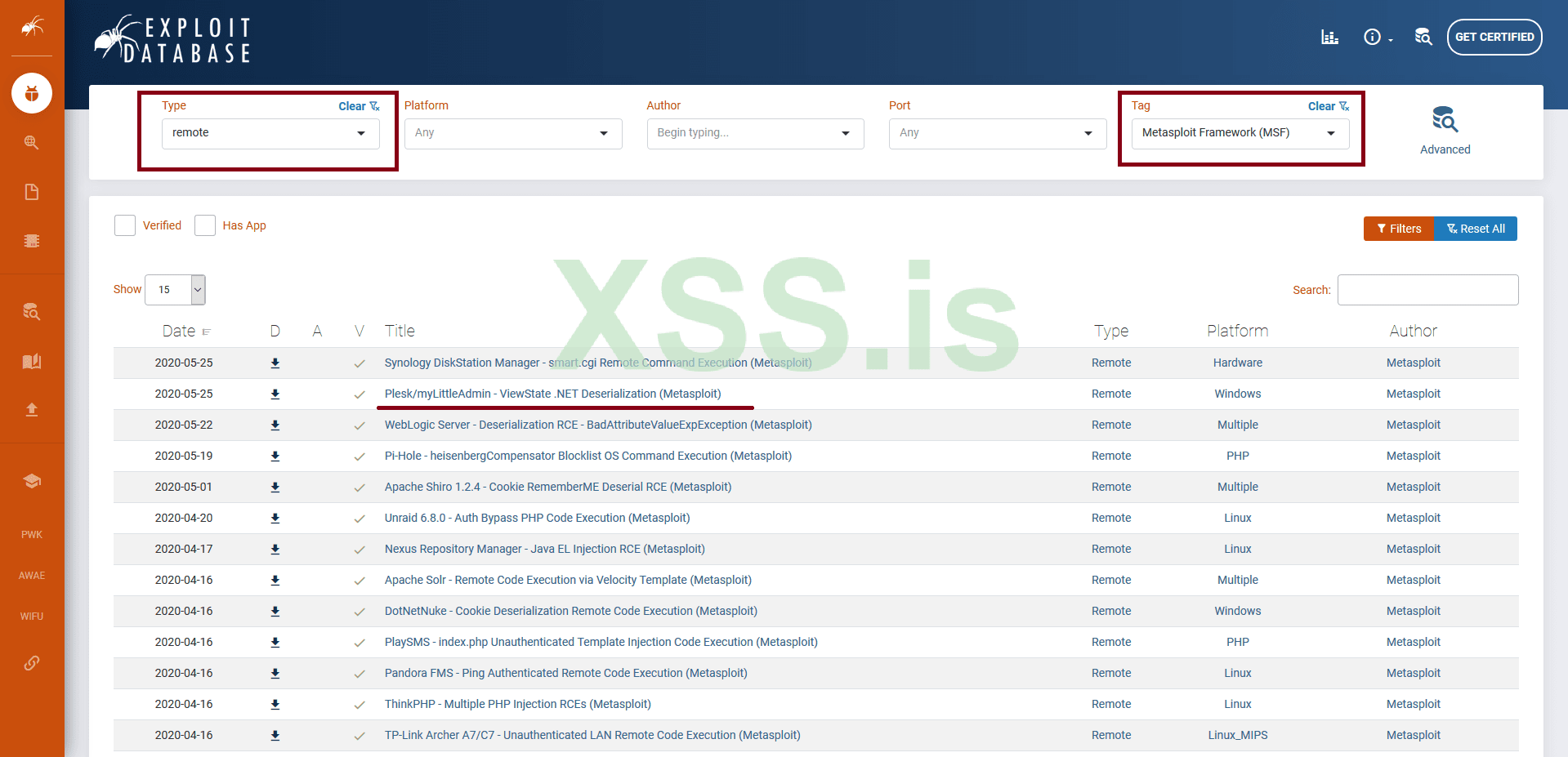
Task: Clear the Tag filter
Action: (x=1329, y=106)
